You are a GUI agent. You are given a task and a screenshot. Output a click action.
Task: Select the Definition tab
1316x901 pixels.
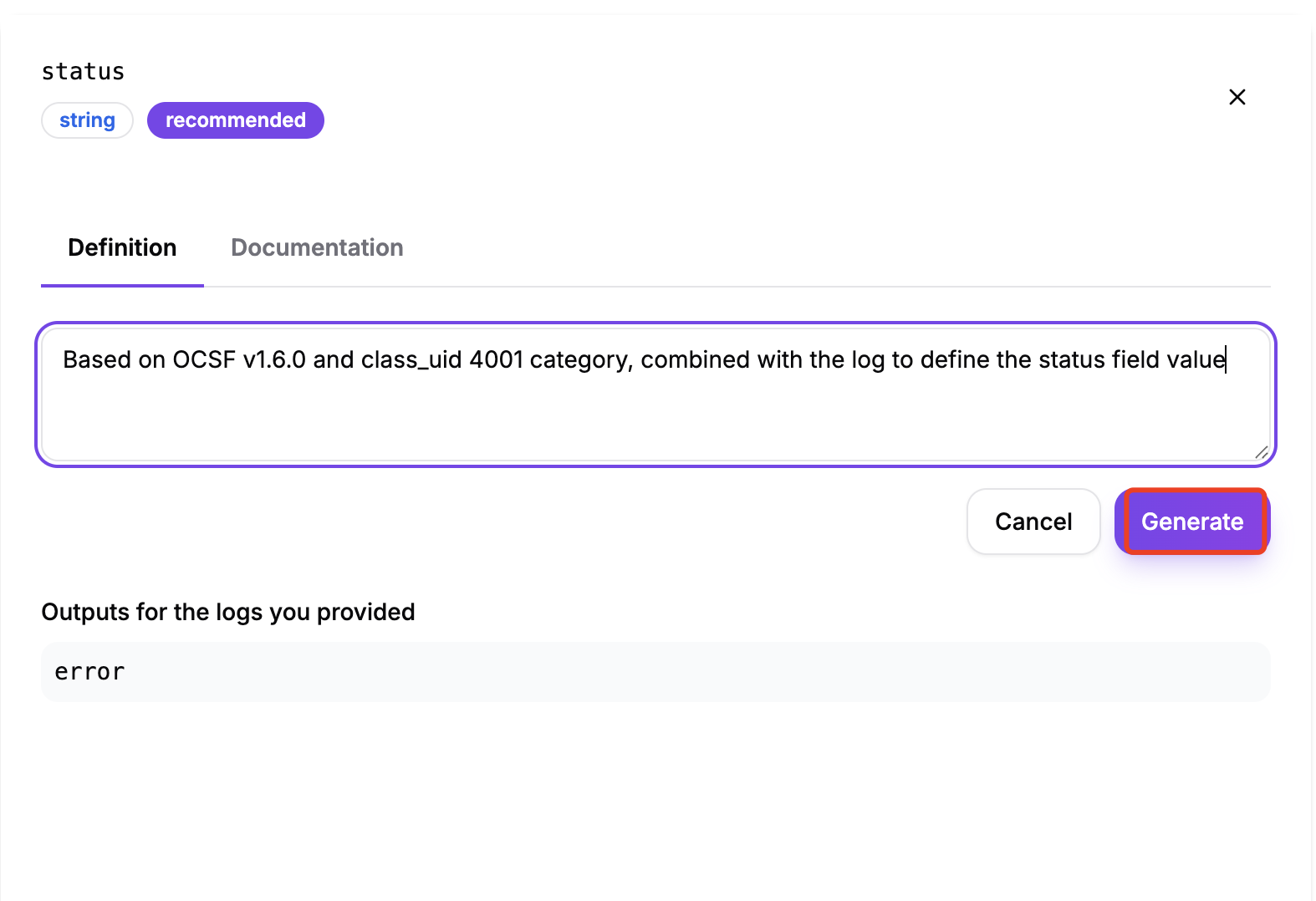(x=122, y=247)
